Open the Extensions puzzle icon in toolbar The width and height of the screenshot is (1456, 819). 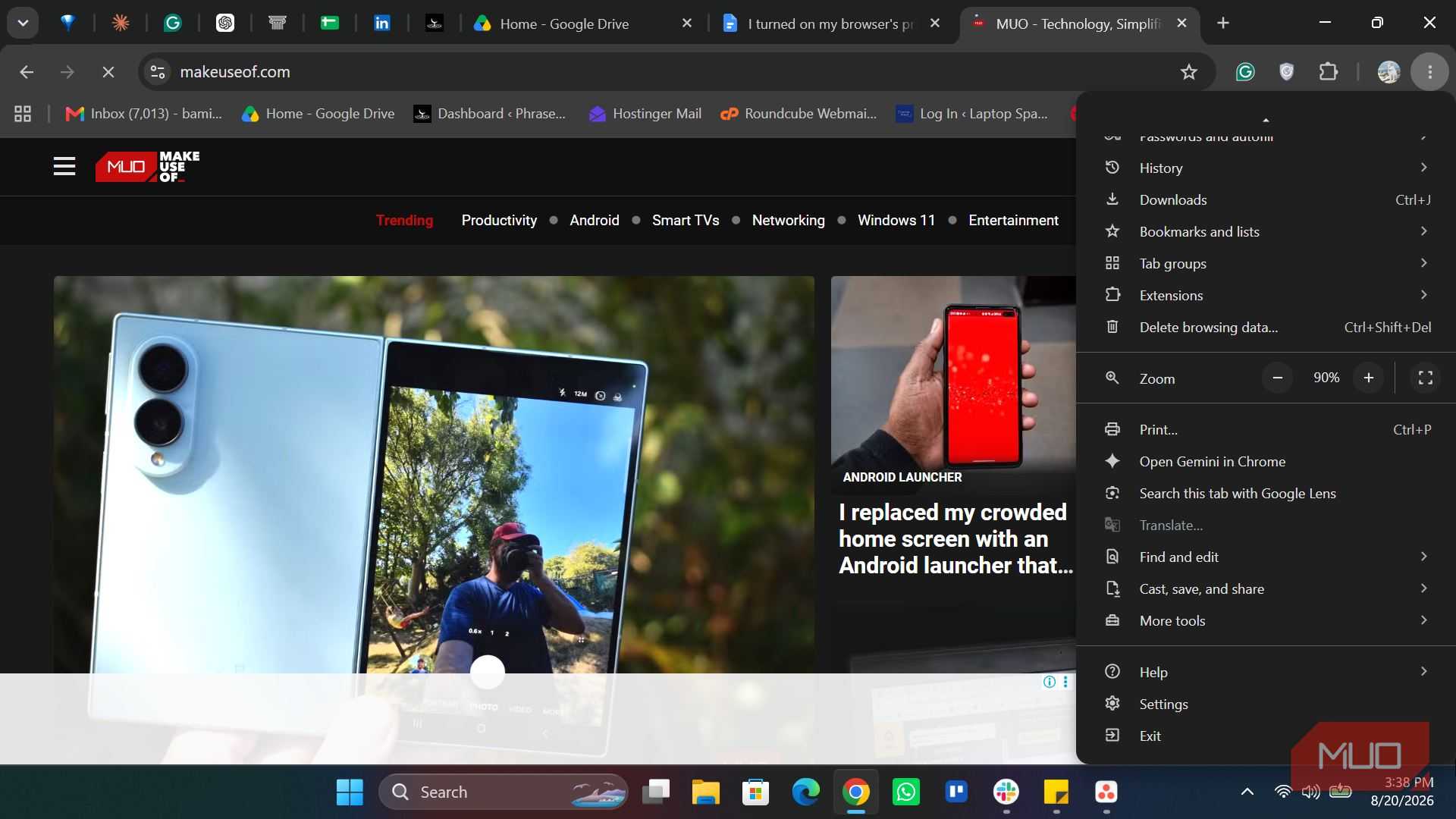click(1329, 72)
